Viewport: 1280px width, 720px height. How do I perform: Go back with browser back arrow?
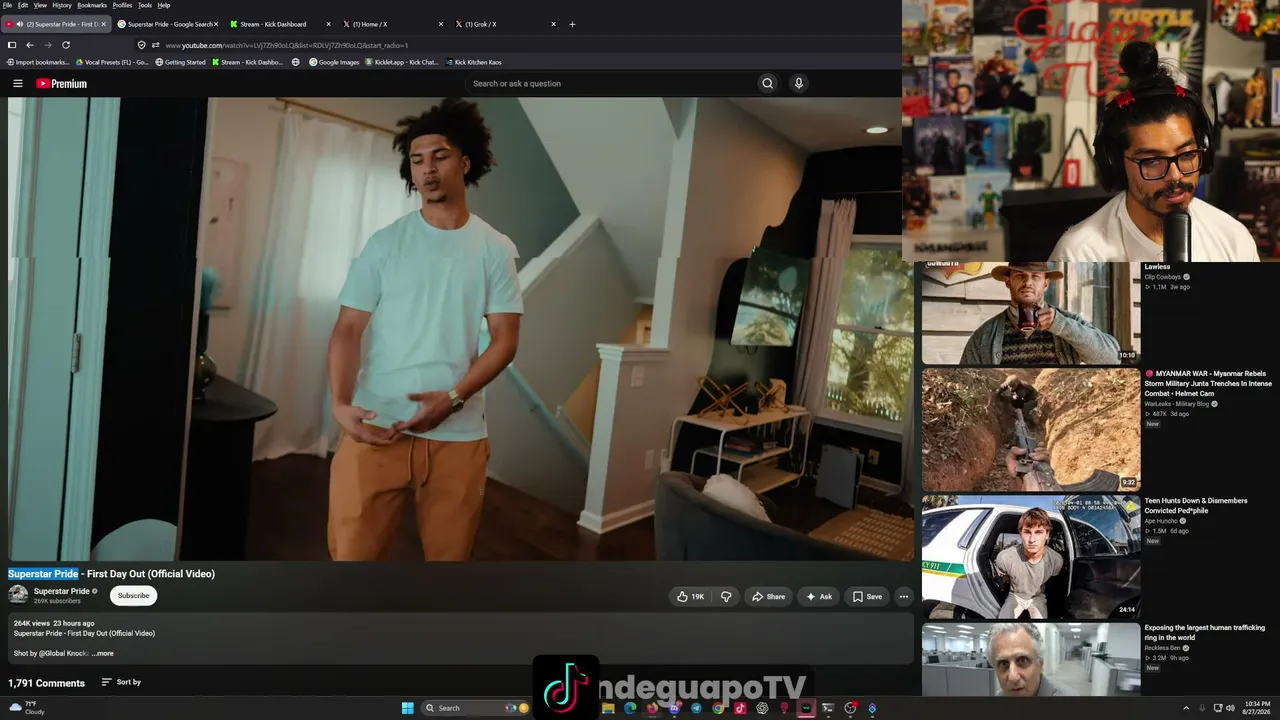click(30, 45)
